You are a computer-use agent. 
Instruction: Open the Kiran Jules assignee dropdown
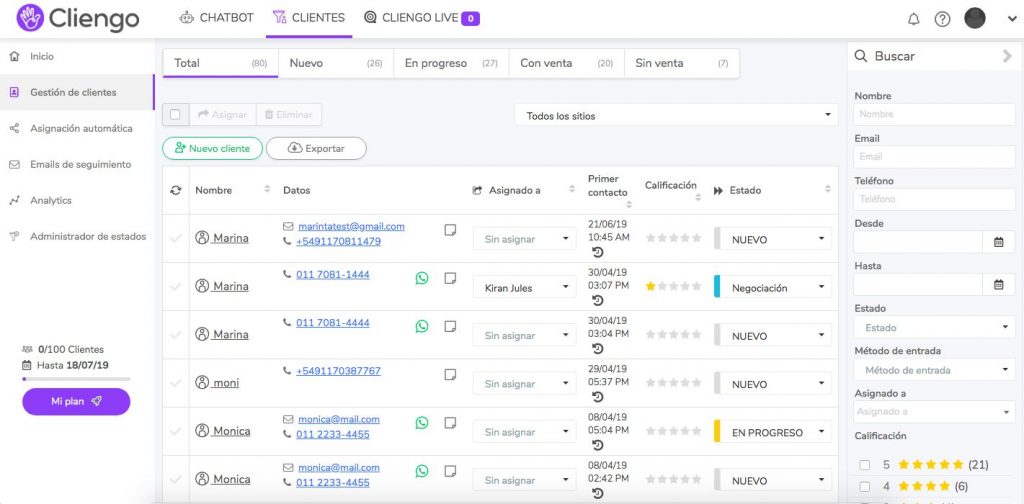tap(524, 288)
